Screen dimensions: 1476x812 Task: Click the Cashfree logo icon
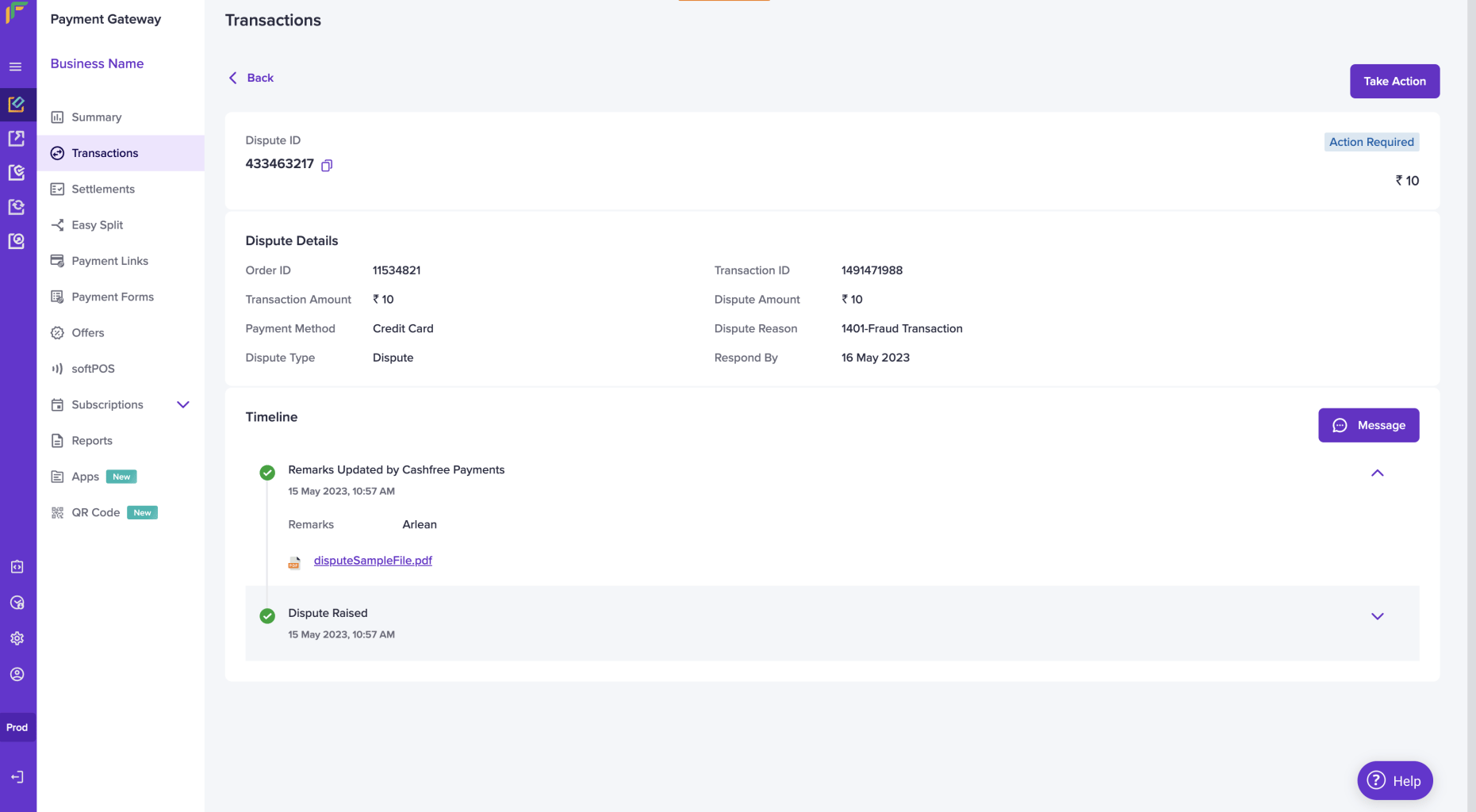click(17, 13)
